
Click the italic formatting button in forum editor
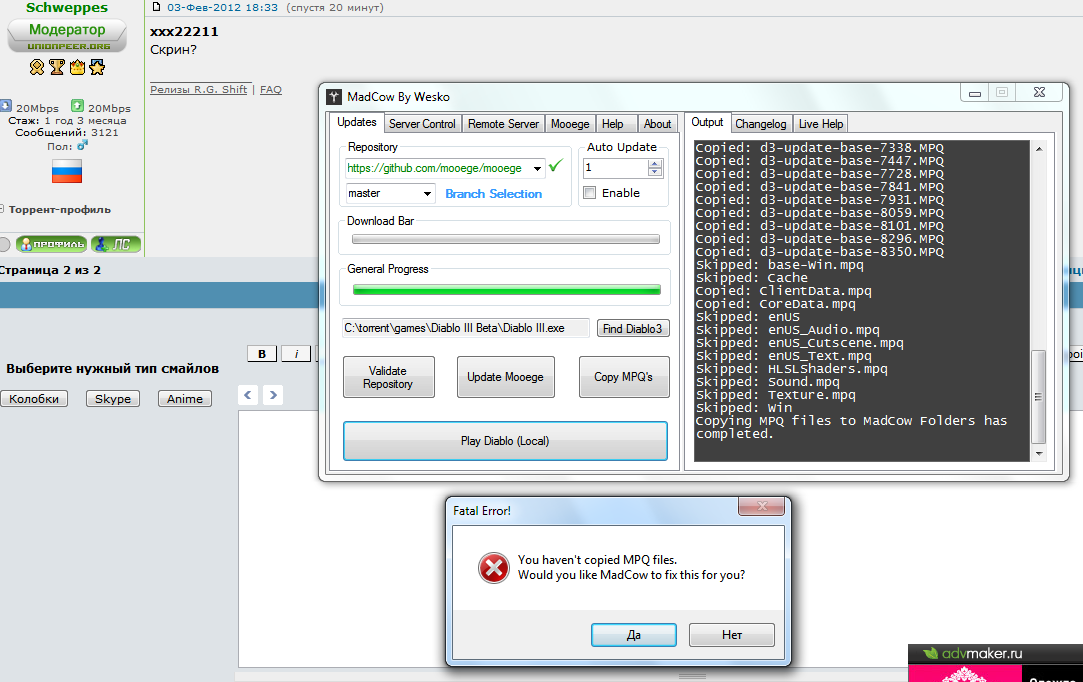[x=296, y=354]
